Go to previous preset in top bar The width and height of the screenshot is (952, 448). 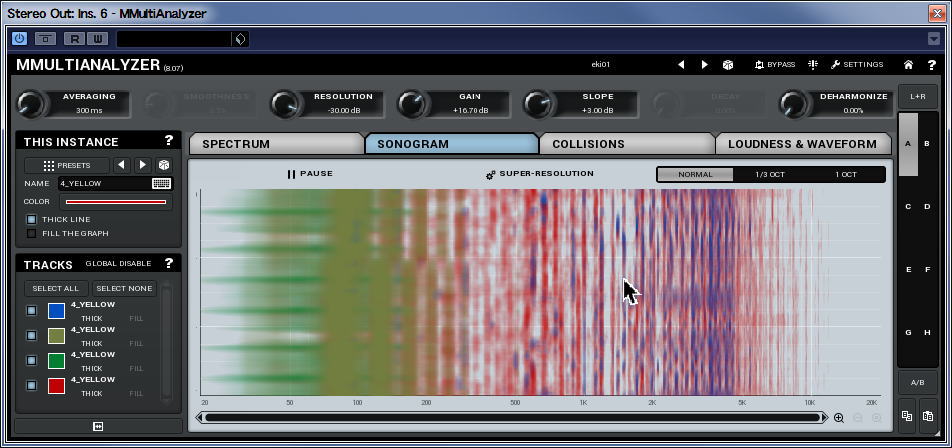(x=681, y=64)
